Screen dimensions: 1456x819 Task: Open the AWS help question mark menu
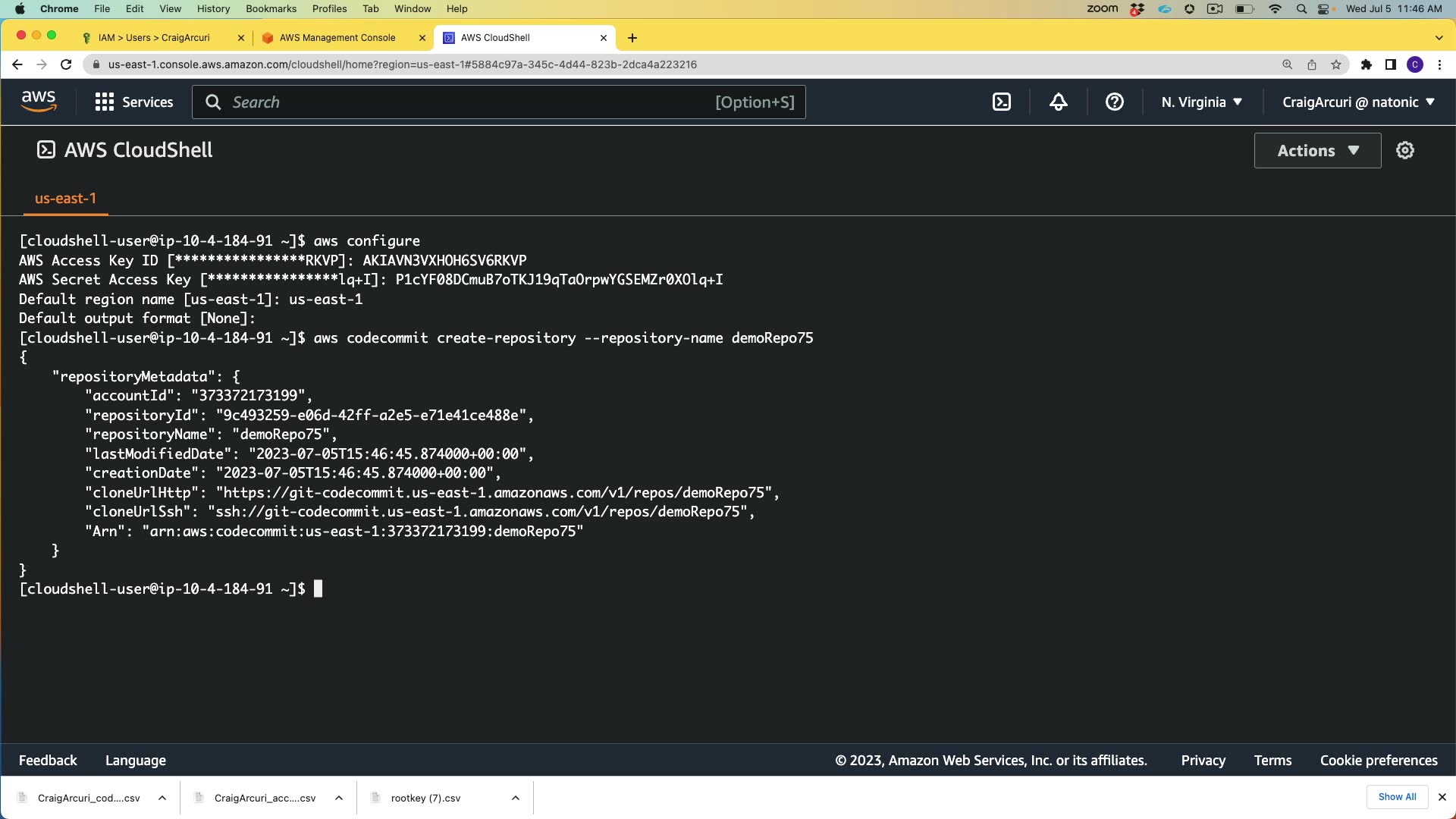pyautogui.click(x=1114, y=102)
